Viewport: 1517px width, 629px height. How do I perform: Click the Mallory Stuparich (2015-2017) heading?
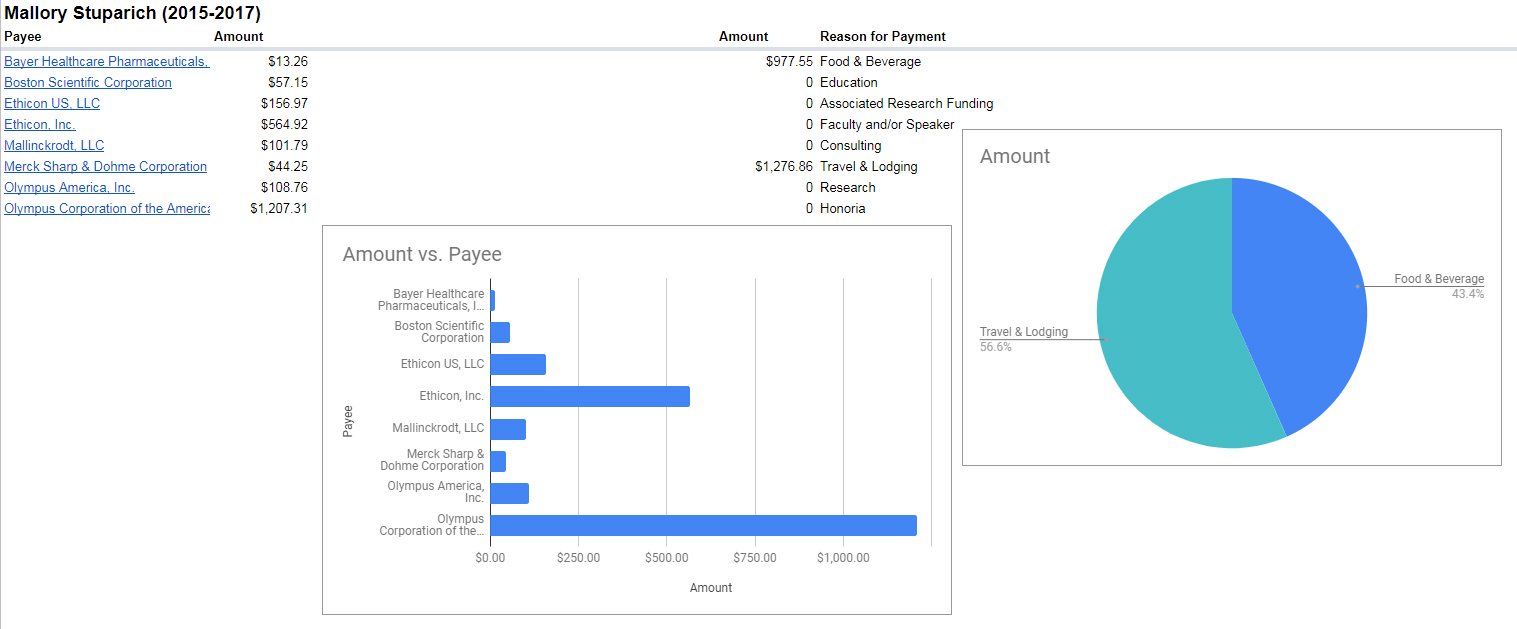(133, 14)
